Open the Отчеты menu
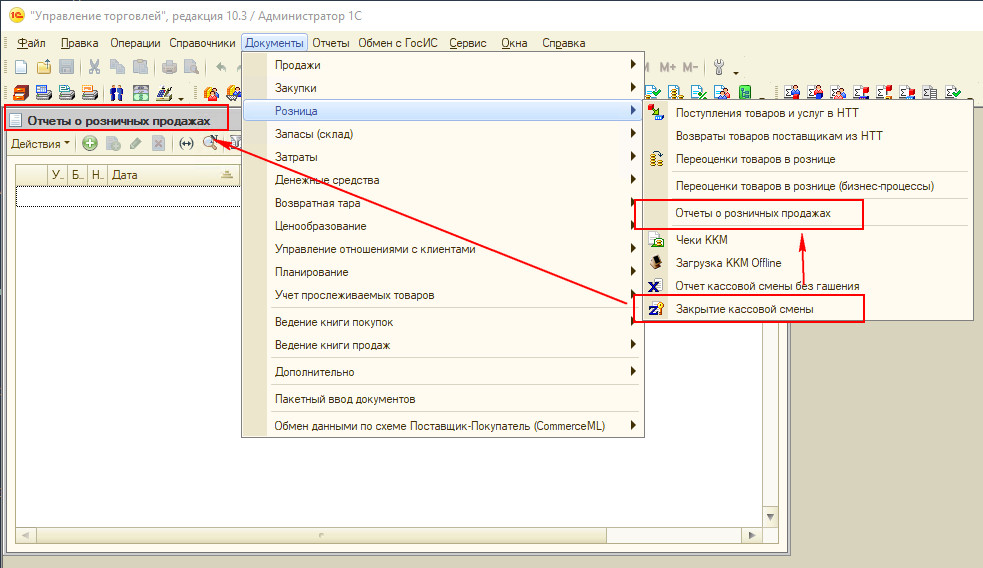 coord(330,43)
